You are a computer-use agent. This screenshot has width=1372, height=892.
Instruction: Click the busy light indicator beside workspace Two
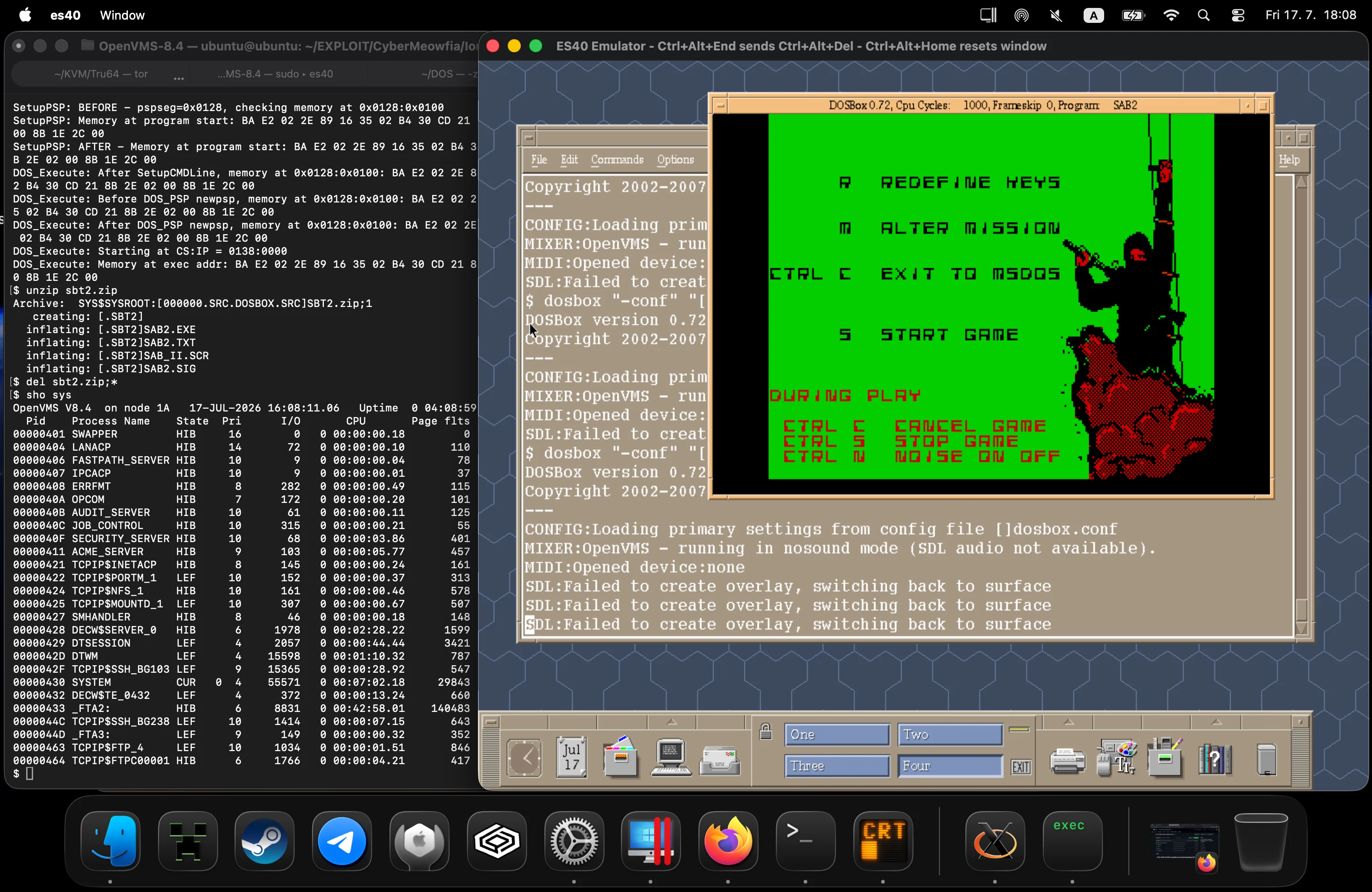coord(1020,730)
